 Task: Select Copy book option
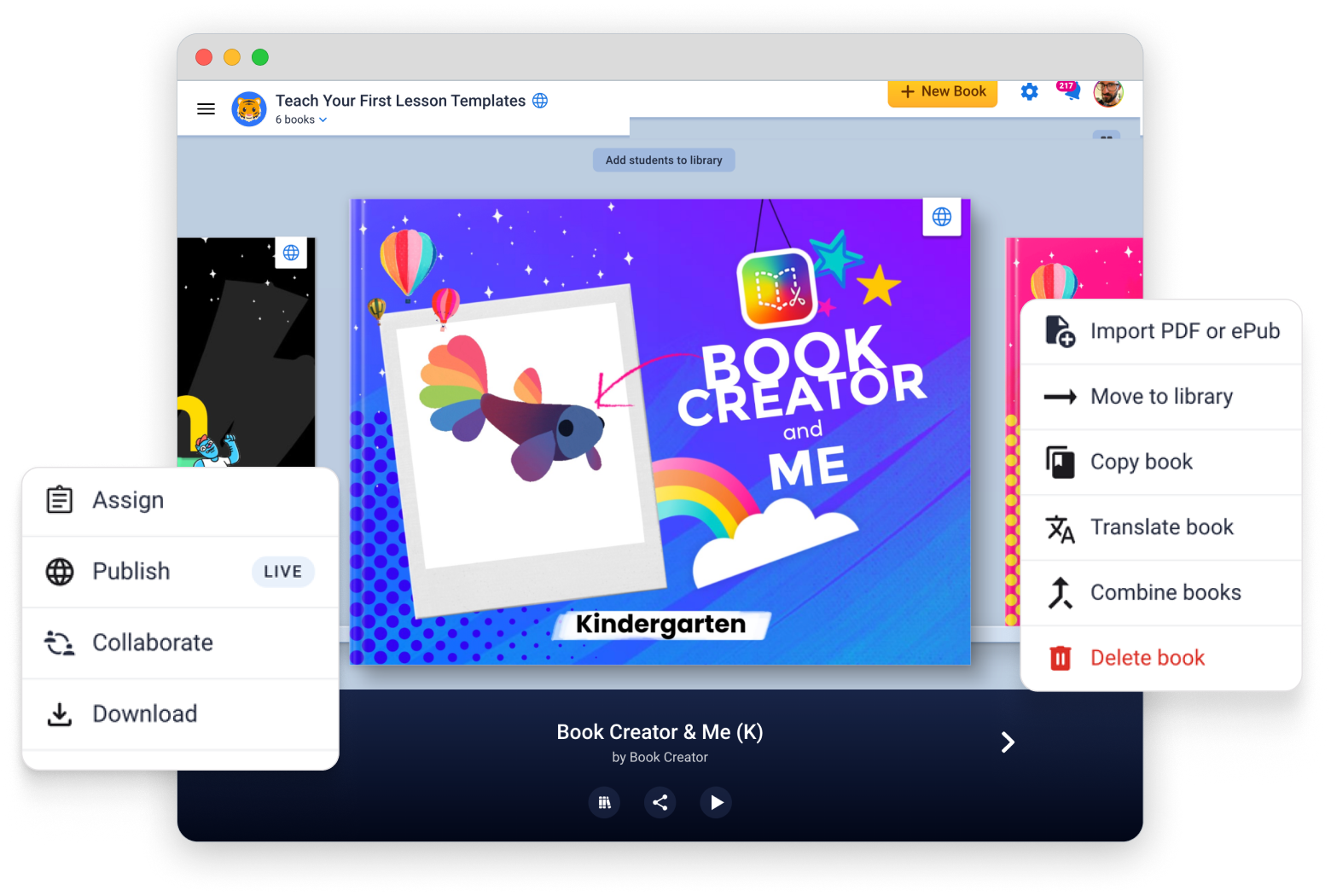point(1161,463)
